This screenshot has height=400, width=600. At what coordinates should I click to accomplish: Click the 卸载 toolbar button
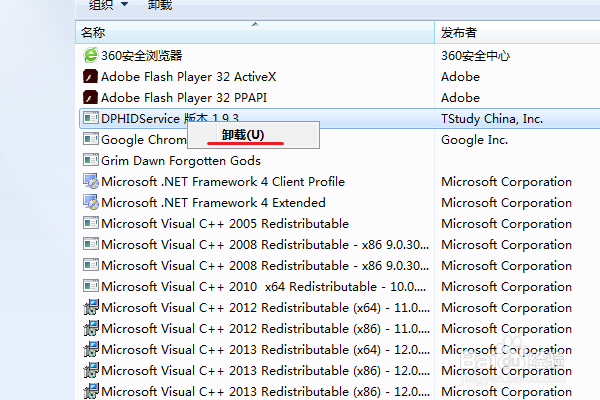(x=160, y=5)
